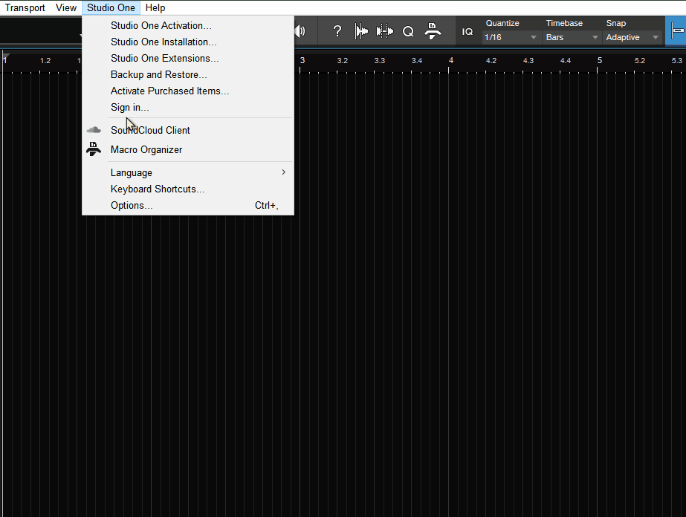Open the Snap Adaptive dropdown
Viewport: 686px width, 517px height.
point(632,37)
